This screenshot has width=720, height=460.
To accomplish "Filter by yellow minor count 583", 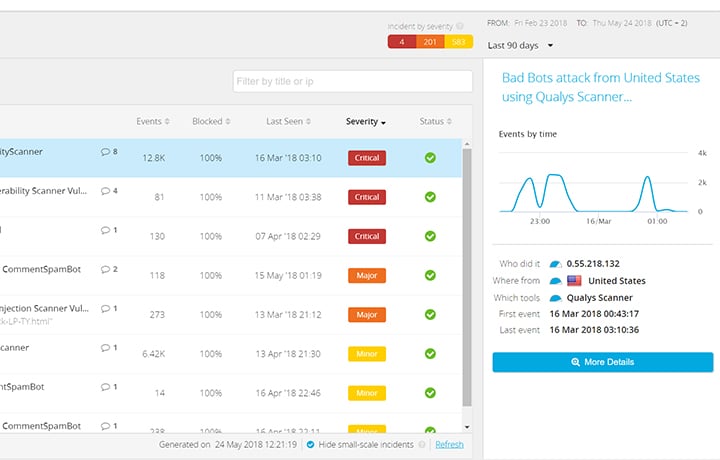I will [459, 42].
